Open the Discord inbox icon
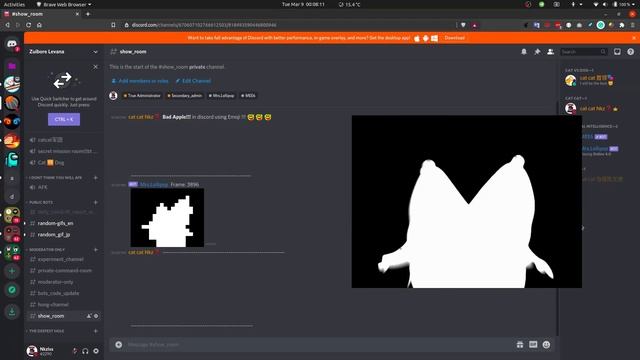 click(617, 52)
